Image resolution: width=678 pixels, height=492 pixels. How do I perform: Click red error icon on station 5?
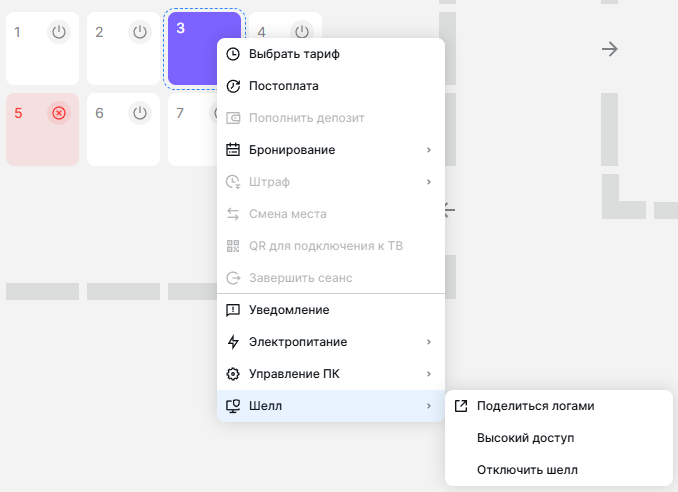59,113
